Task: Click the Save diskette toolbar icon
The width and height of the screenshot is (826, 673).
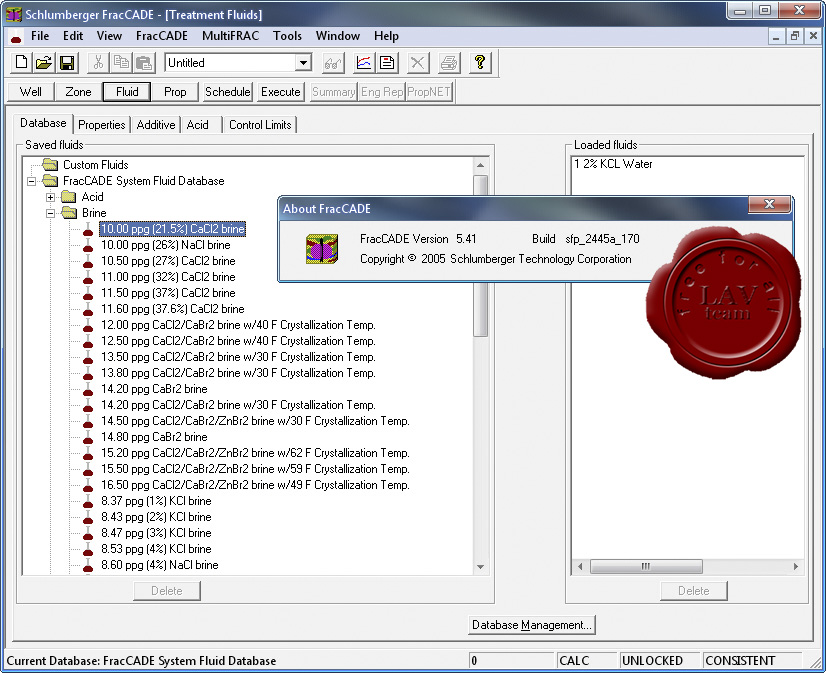Action: (x=67, y=63)
